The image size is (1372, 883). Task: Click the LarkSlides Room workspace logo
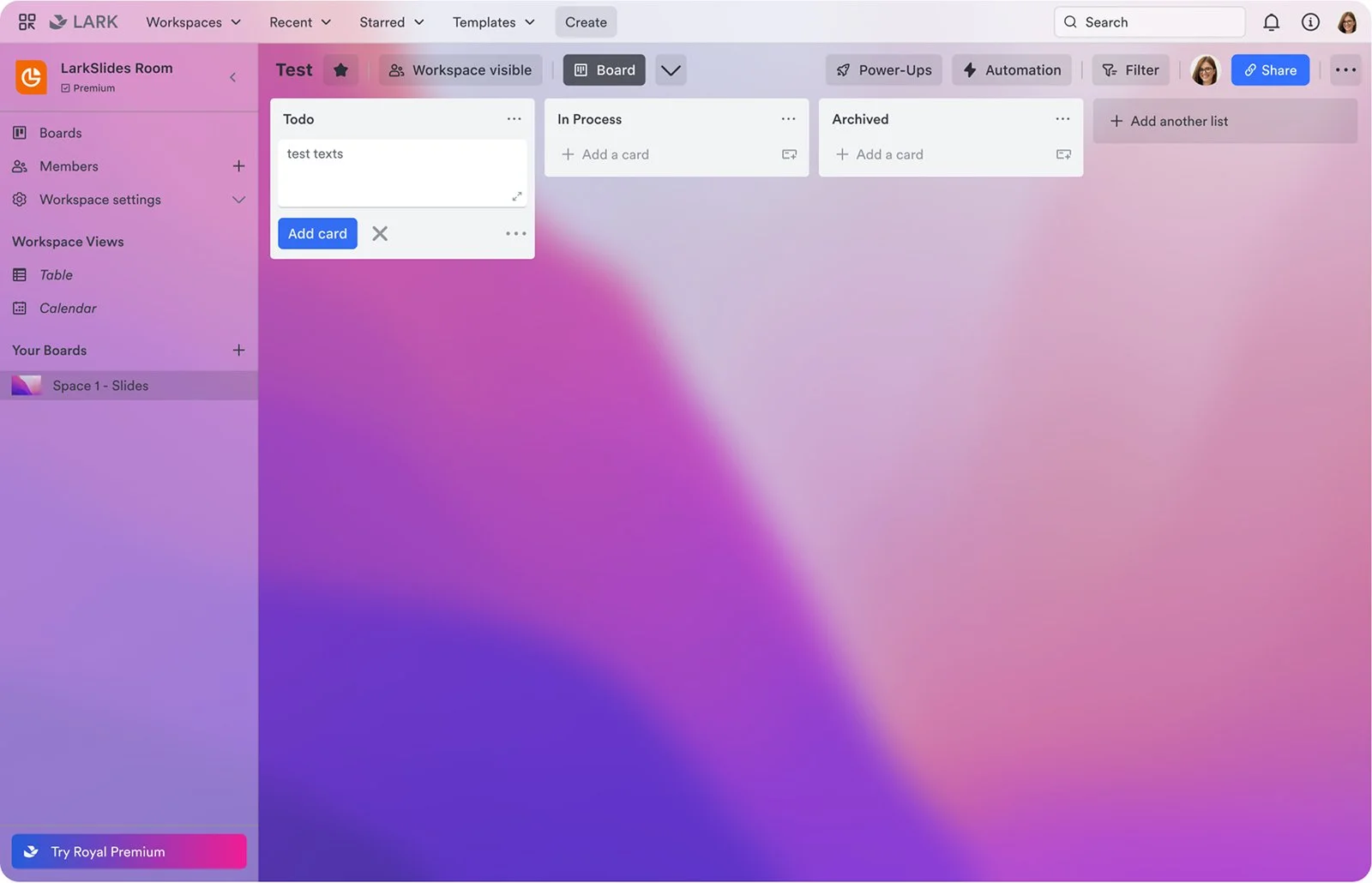(x=31, y=77)
